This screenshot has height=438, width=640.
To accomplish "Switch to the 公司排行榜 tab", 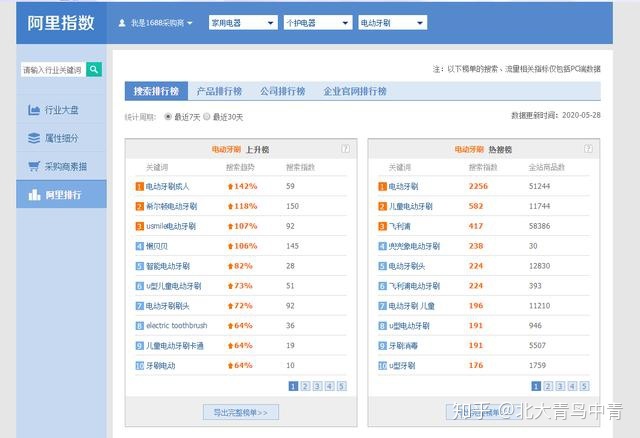I will click(283, 91).
